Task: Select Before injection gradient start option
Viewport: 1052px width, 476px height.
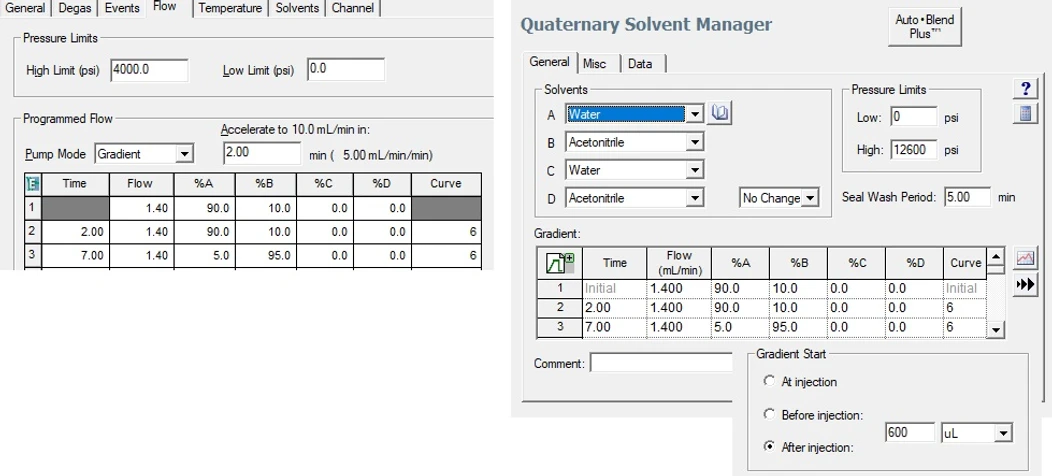Action: tap(770, 414)
